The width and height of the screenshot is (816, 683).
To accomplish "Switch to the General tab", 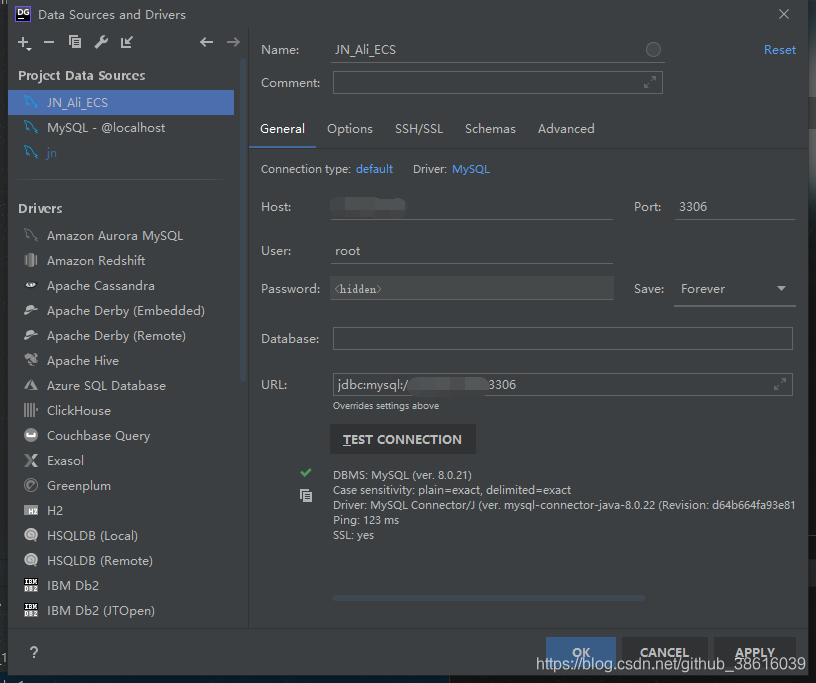I will (x=283, y=129).
